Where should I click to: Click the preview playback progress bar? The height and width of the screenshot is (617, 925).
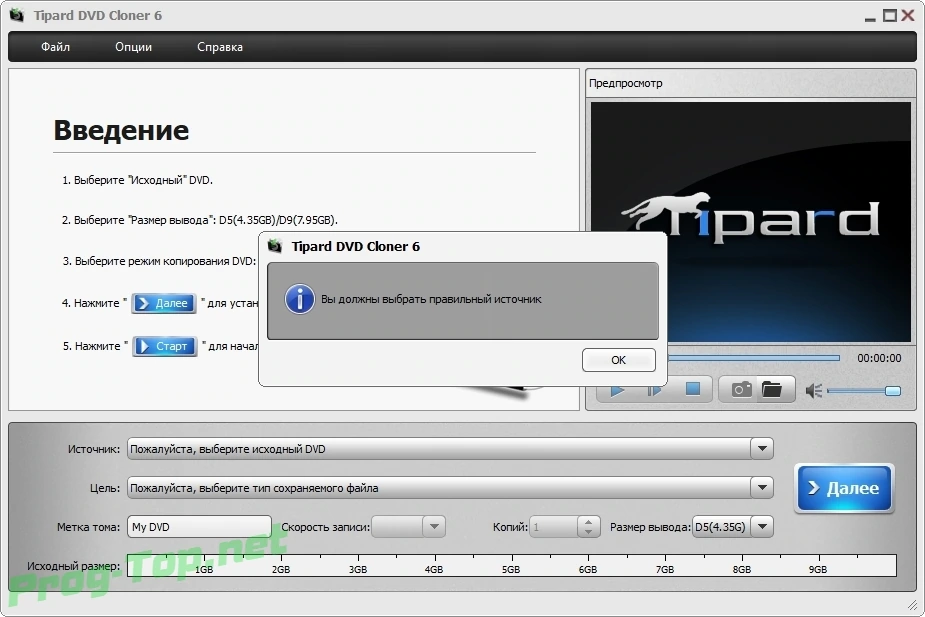753,358
